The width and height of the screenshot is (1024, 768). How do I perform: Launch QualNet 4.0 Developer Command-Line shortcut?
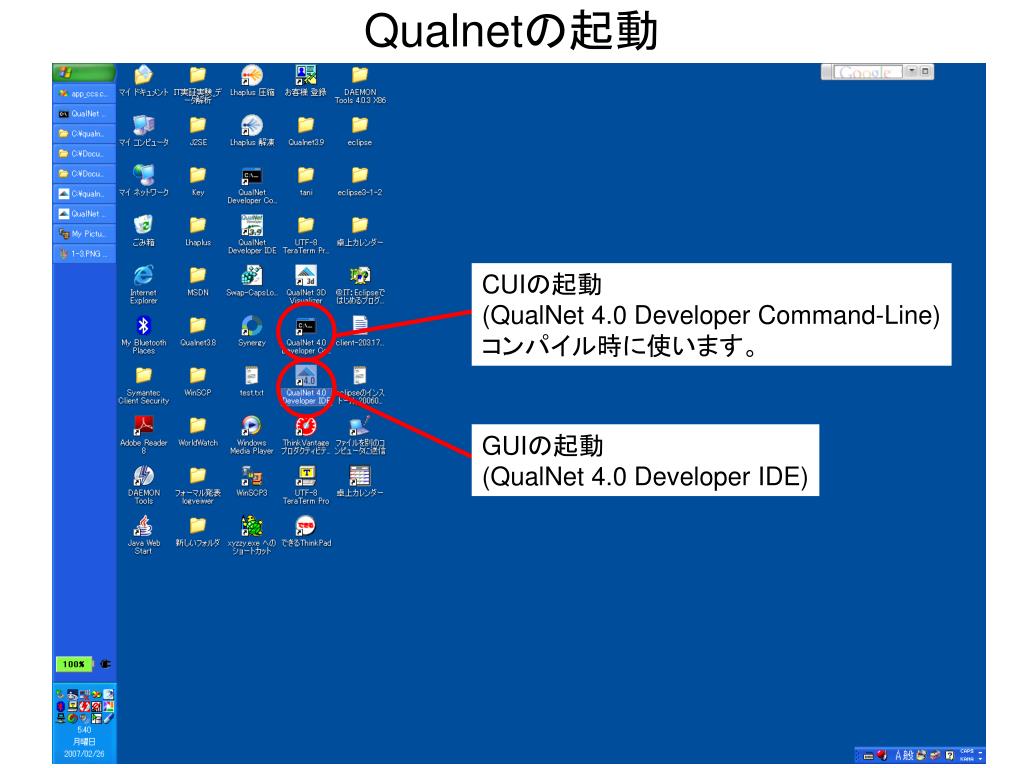pos(306,336)
